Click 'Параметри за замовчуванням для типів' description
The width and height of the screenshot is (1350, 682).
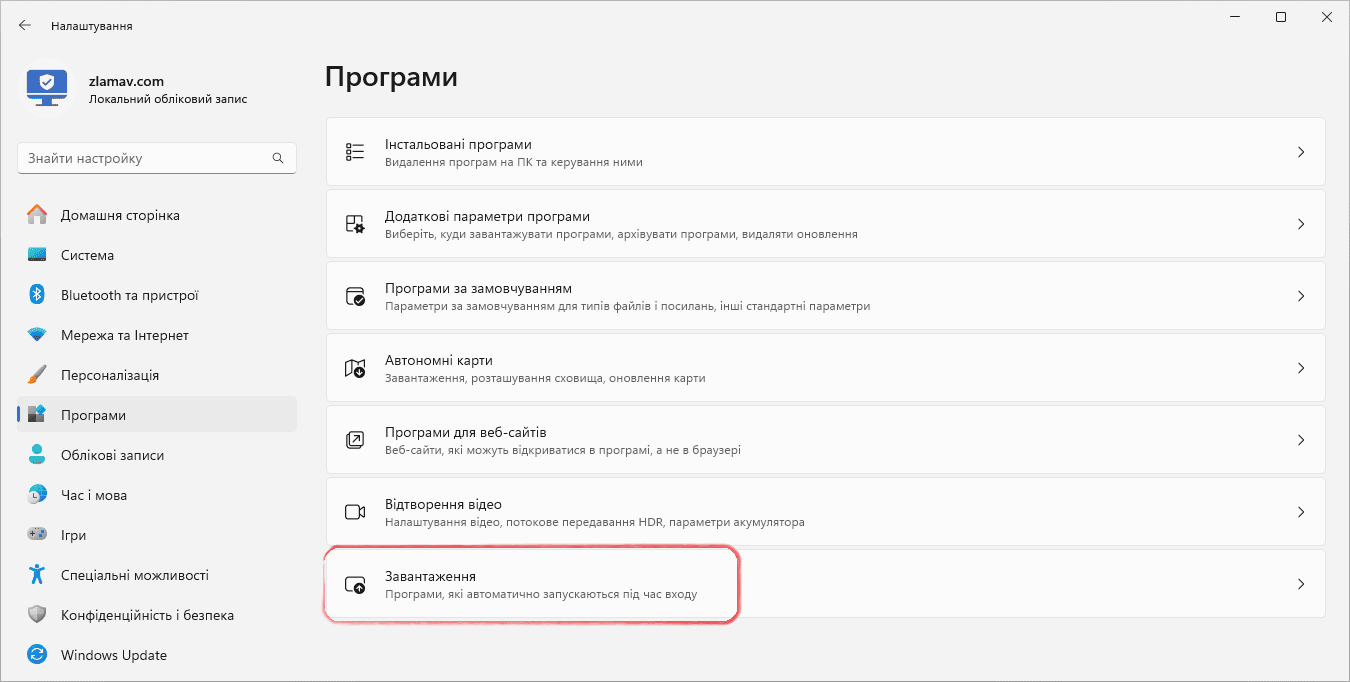pos(627,306)
